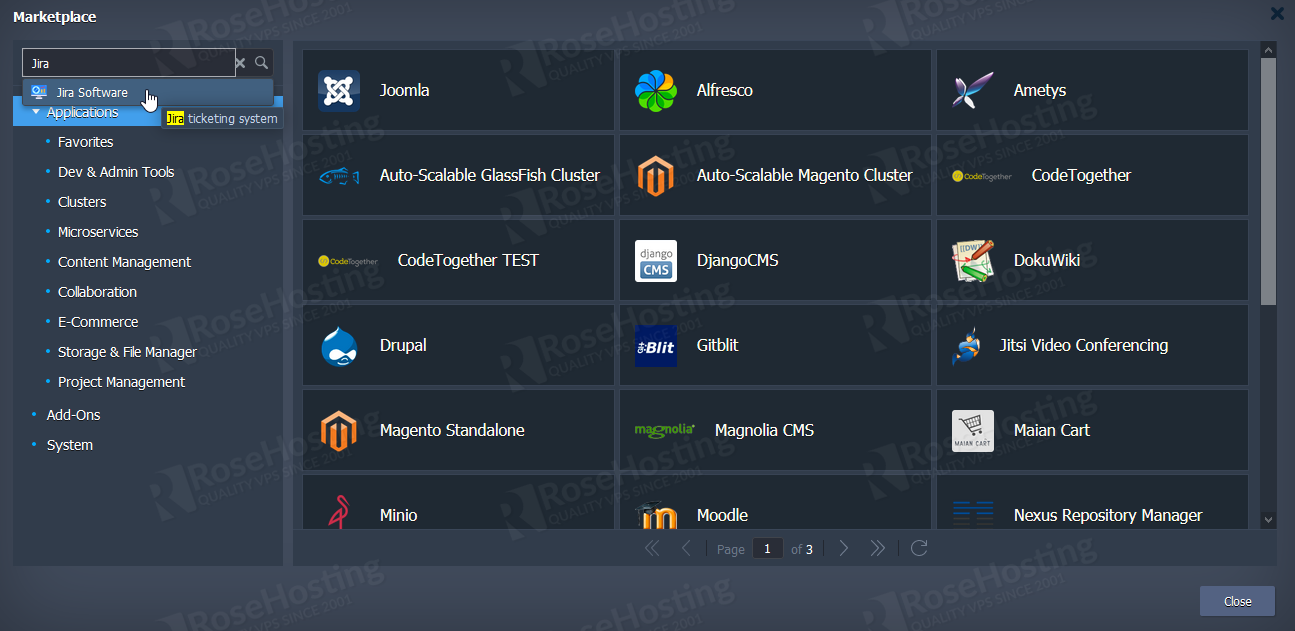Screen dimensions: 1295x631
Task: Open the E-Commerce category
Action: pyautogui.click(x=98, y=322)
